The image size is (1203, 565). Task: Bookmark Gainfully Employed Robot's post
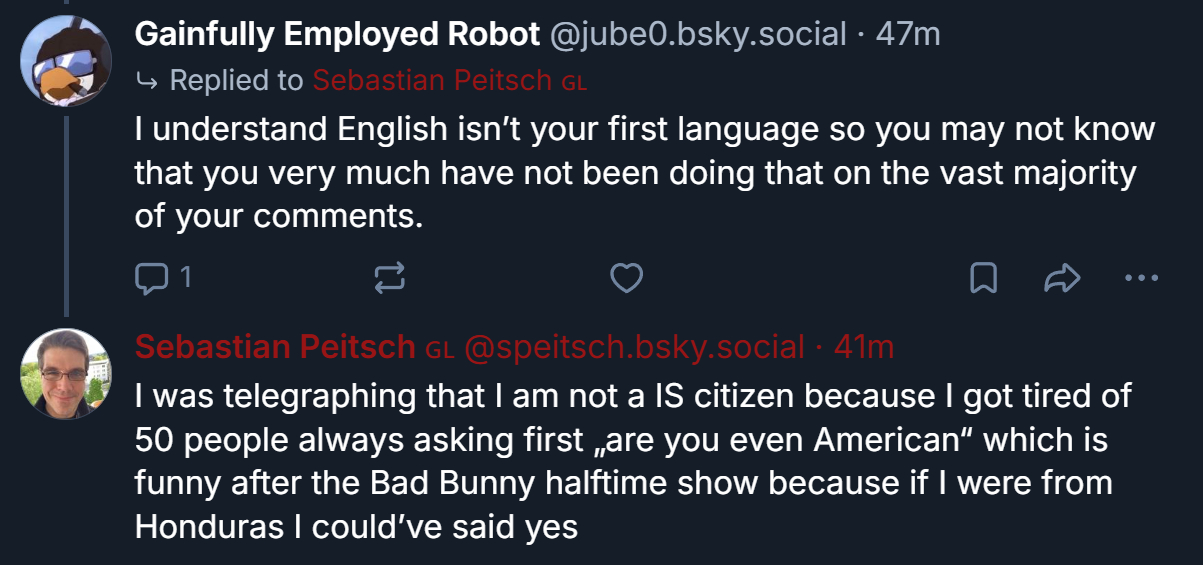coord(984,277)
